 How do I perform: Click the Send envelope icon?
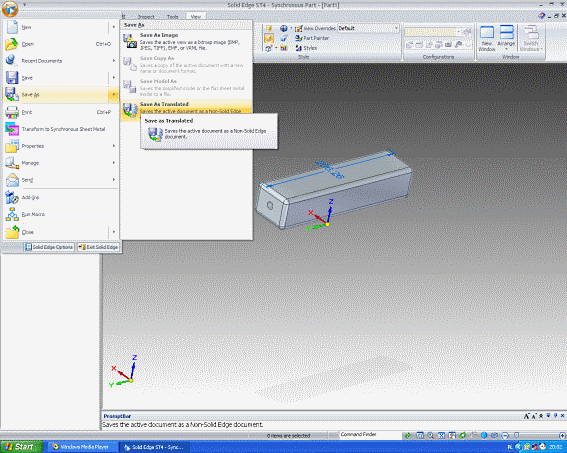(12, 180)
